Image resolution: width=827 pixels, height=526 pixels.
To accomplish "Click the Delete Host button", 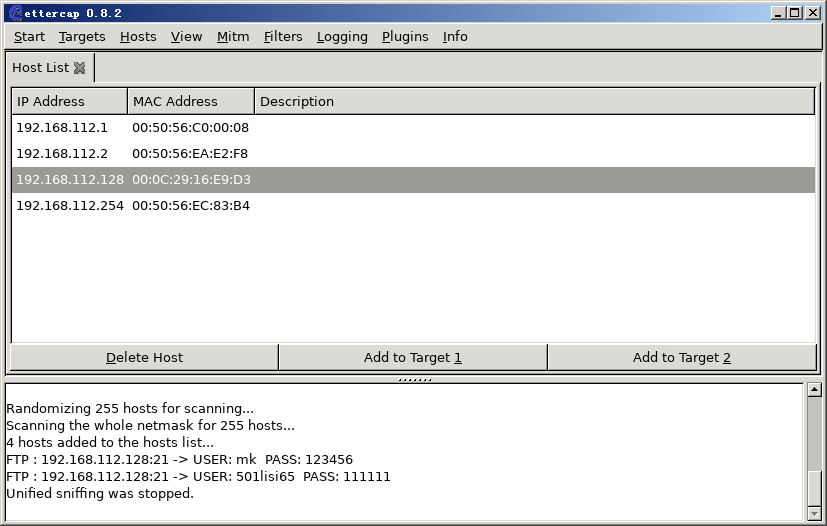I will 144,357.
